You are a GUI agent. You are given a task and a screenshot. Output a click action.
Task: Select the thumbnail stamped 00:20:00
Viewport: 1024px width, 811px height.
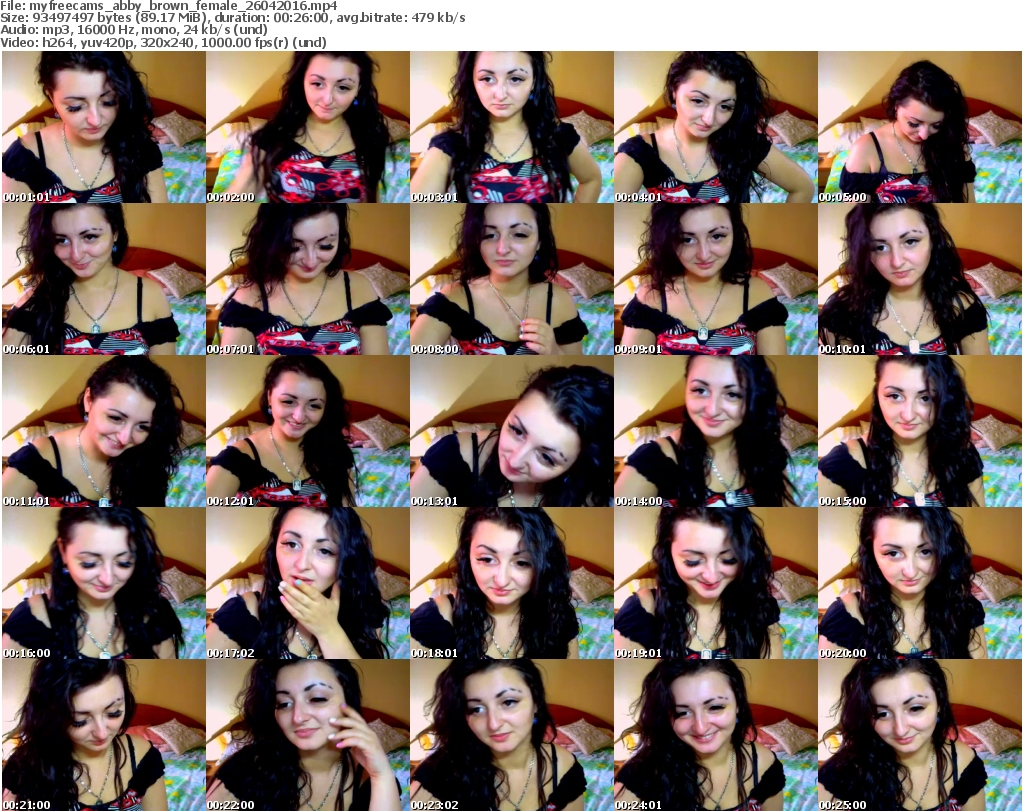coord(920,583)
